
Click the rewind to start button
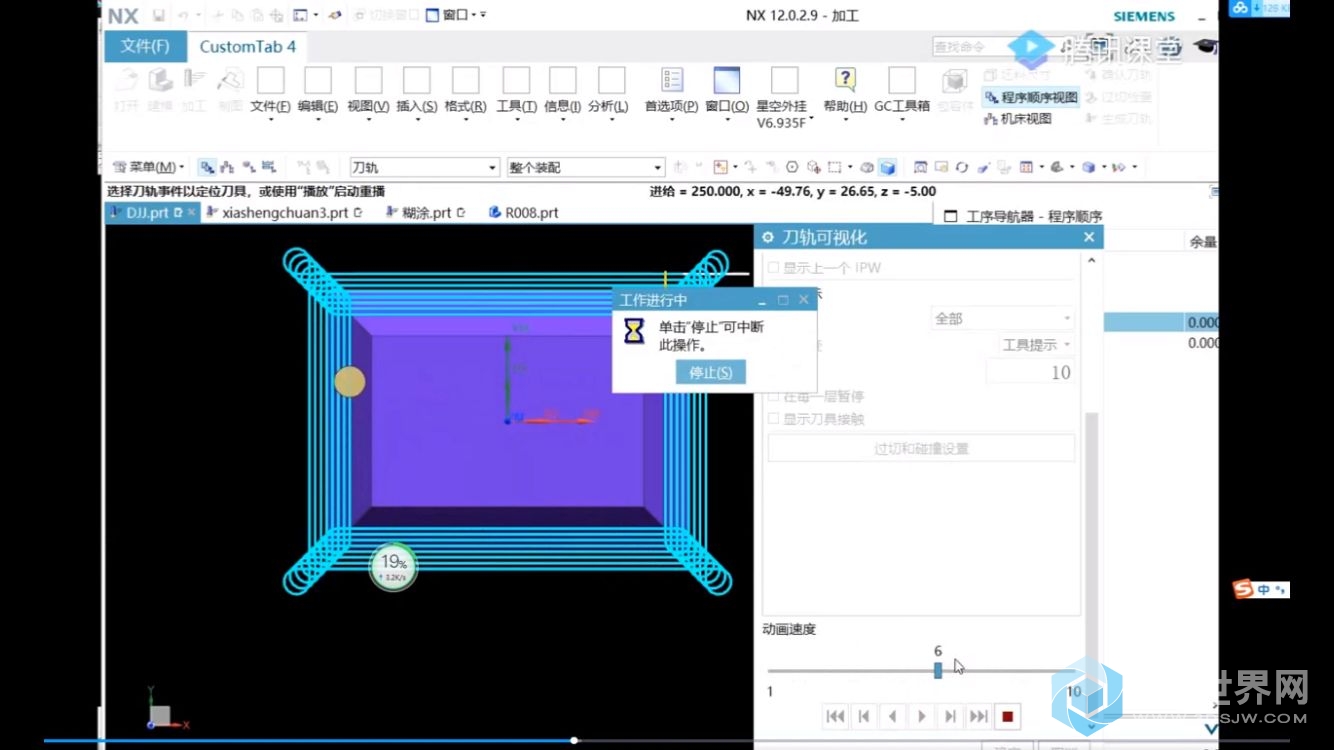[835, 716]
